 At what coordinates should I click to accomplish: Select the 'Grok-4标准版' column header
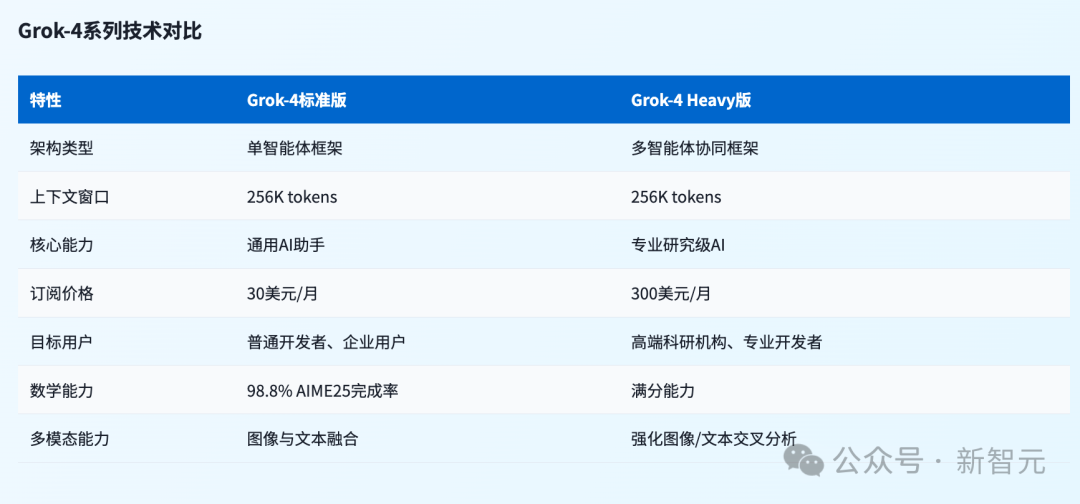[x=296, y=101]
